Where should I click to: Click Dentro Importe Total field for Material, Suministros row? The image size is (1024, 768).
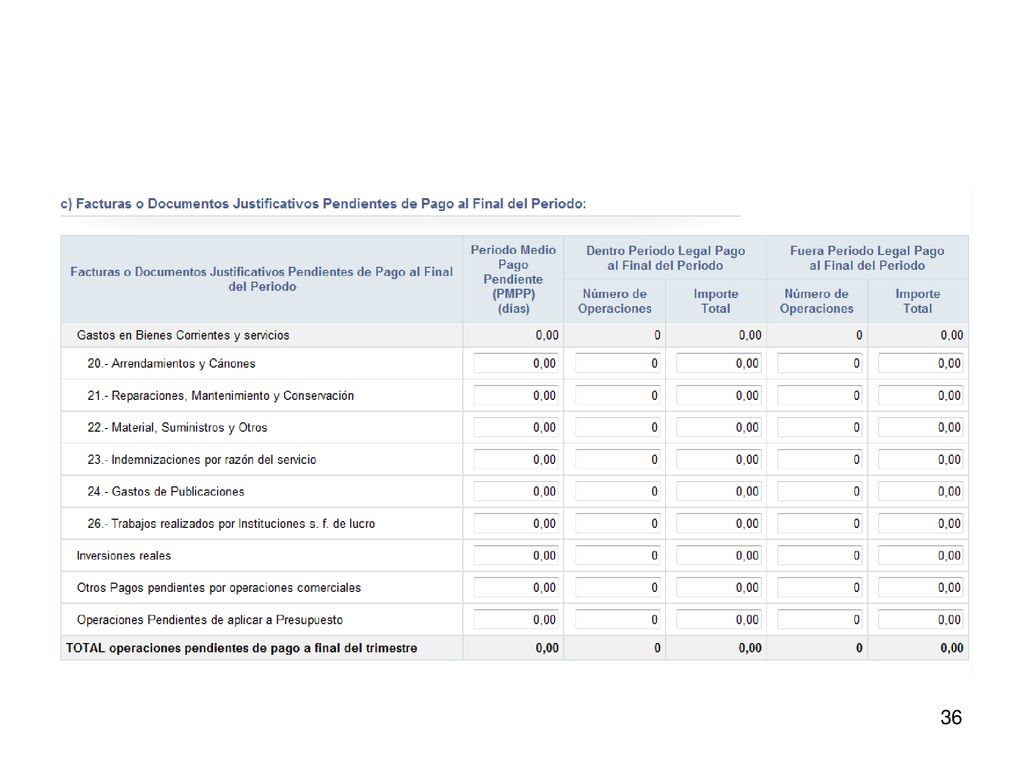719,427
